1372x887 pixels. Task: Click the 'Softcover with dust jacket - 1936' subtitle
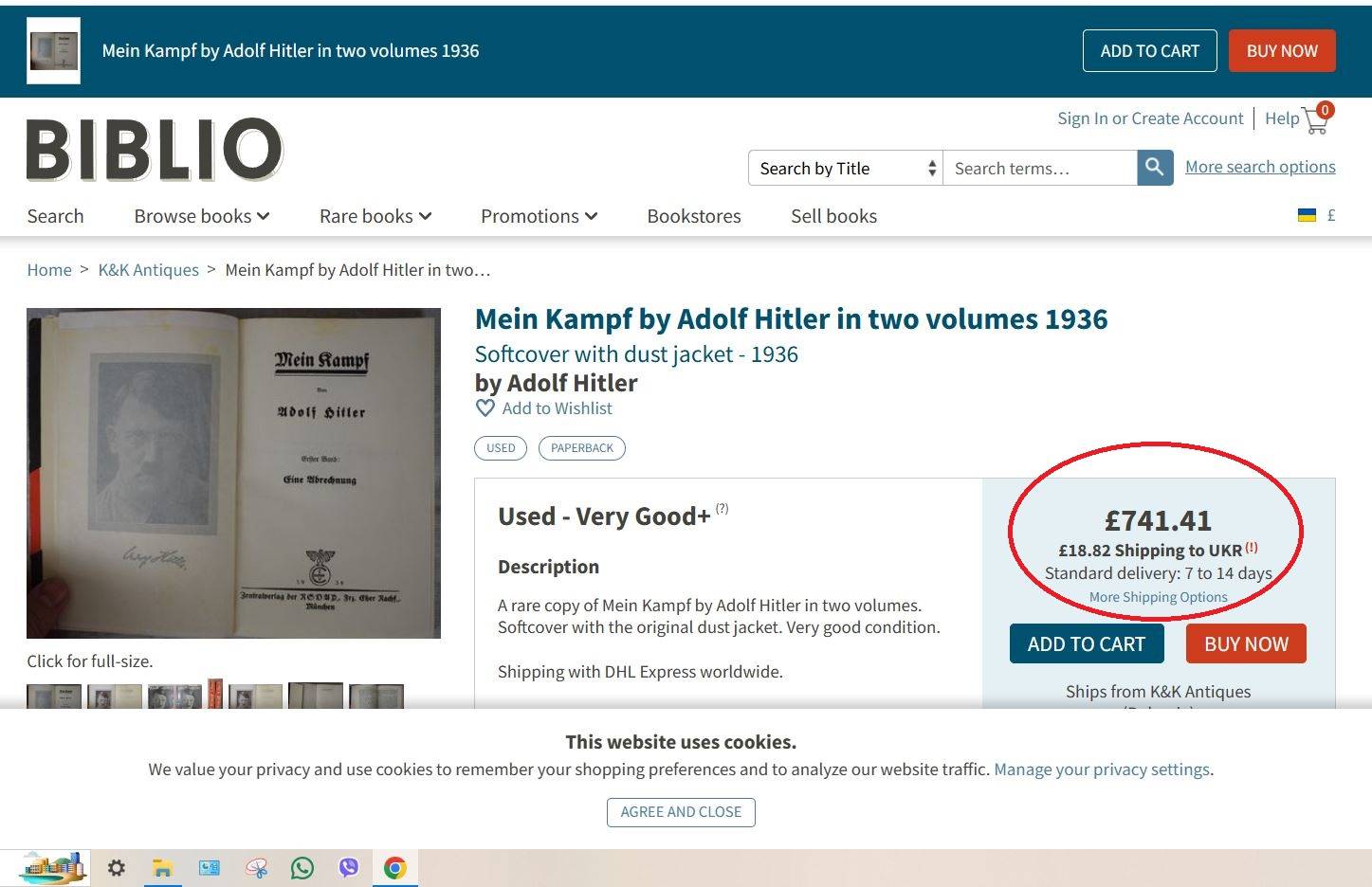[x=636, y=354]
